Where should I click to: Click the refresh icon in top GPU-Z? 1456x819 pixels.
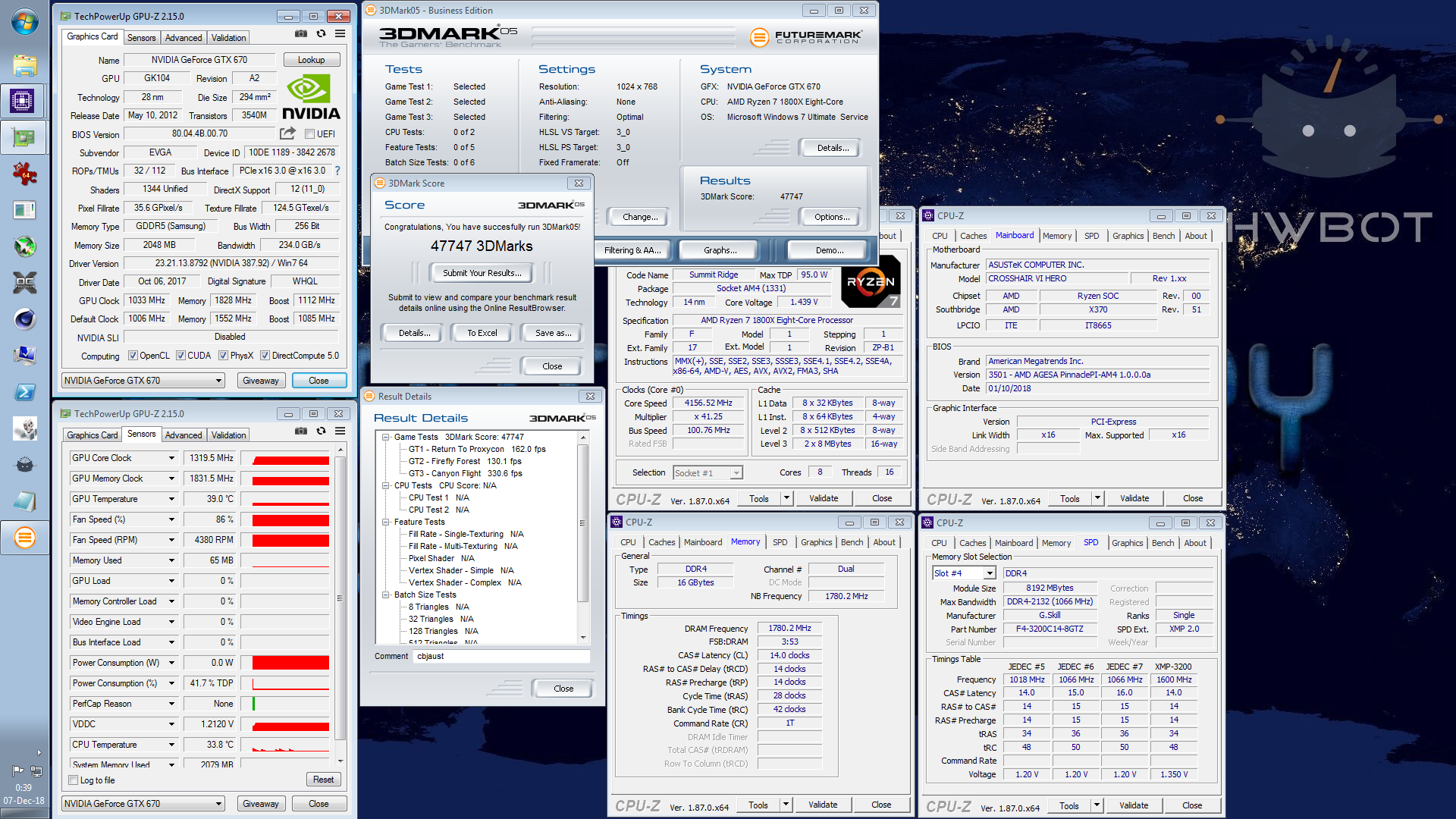pyautogui.click(x=321, y=34)
